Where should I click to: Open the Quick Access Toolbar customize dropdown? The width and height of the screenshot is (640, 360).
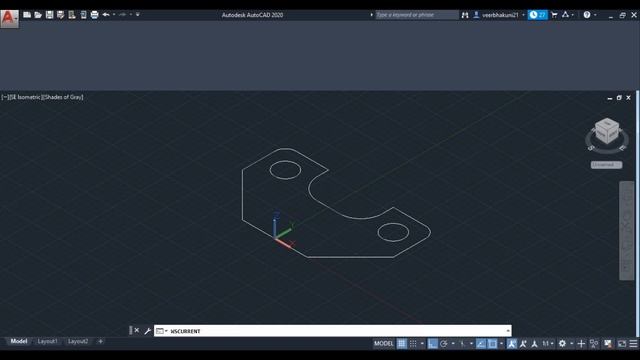[x=138, y=15]
